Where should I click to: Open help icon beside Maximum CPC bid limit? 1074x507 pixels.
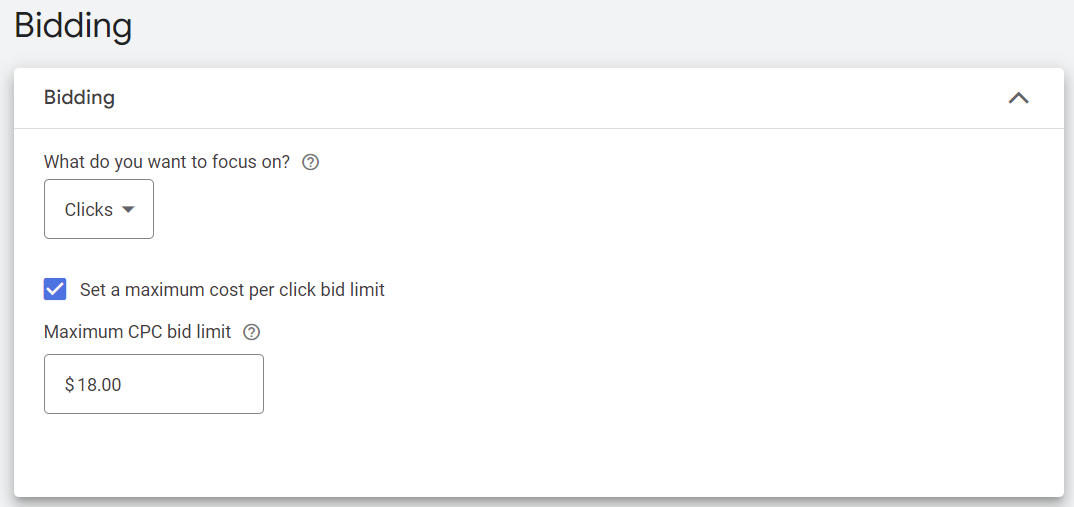pyautogui.click(x=251, y=332)
